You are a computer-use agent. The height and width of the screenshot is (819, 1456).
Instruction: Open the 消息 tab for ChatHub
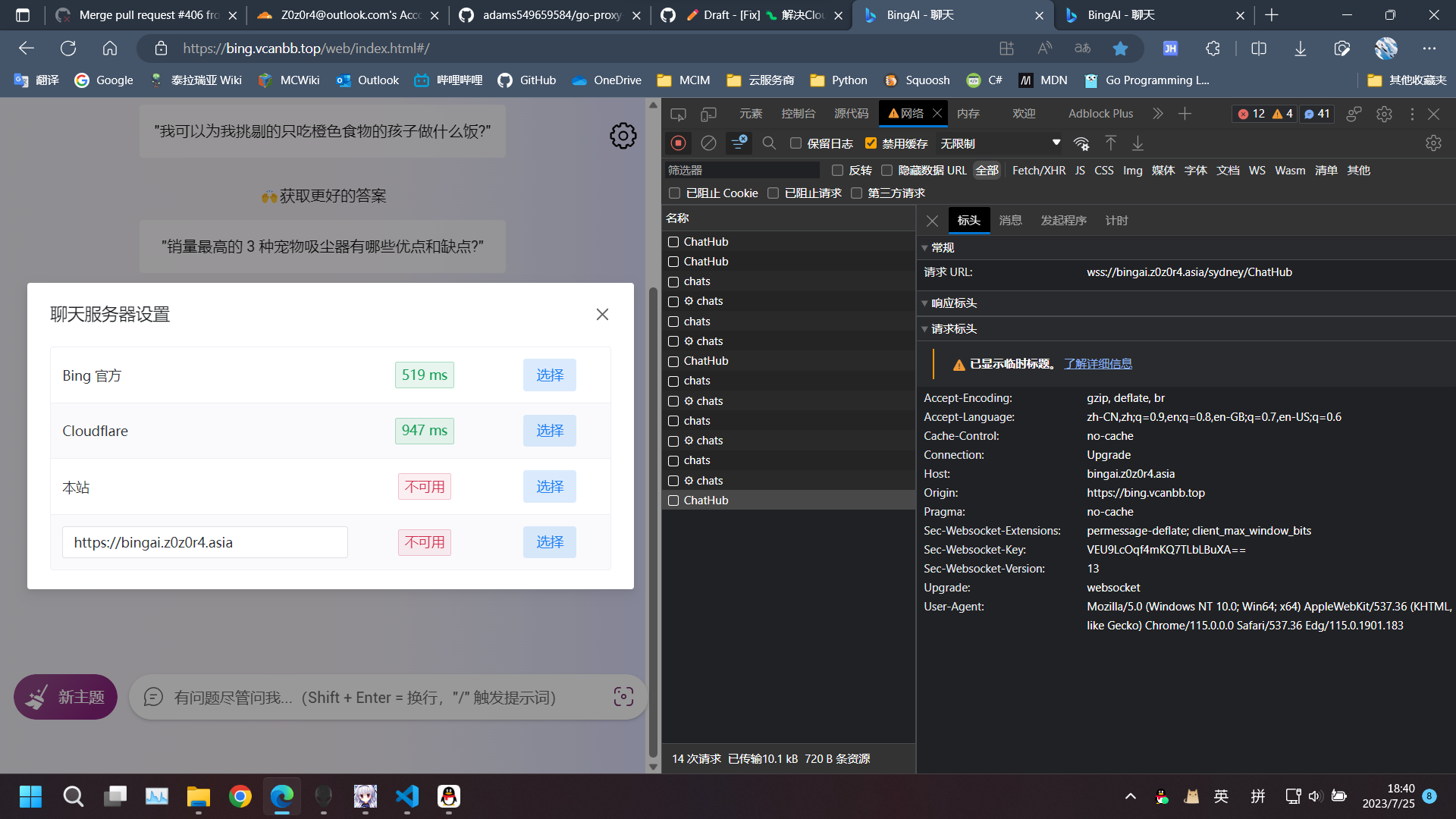point(1010,220)
